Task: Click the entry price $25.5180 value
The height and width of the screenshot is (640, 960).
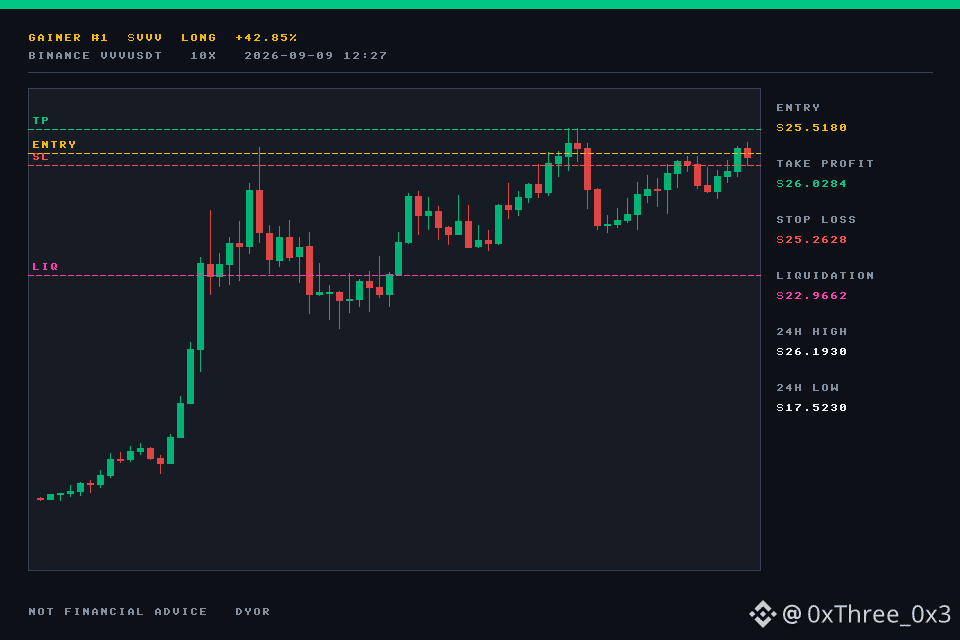Action: click(x=812, y=127)
